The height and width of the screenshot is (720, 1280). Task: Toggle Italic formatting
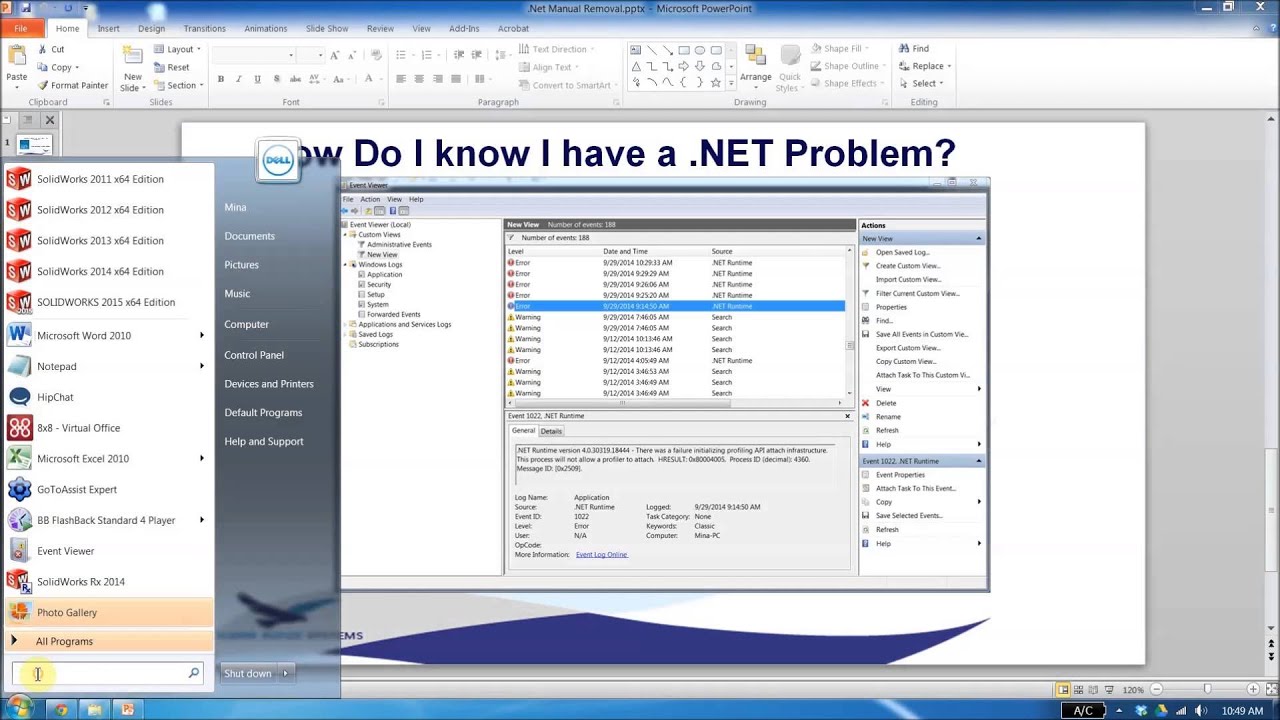pyautogui.click(x=239, y=79)
